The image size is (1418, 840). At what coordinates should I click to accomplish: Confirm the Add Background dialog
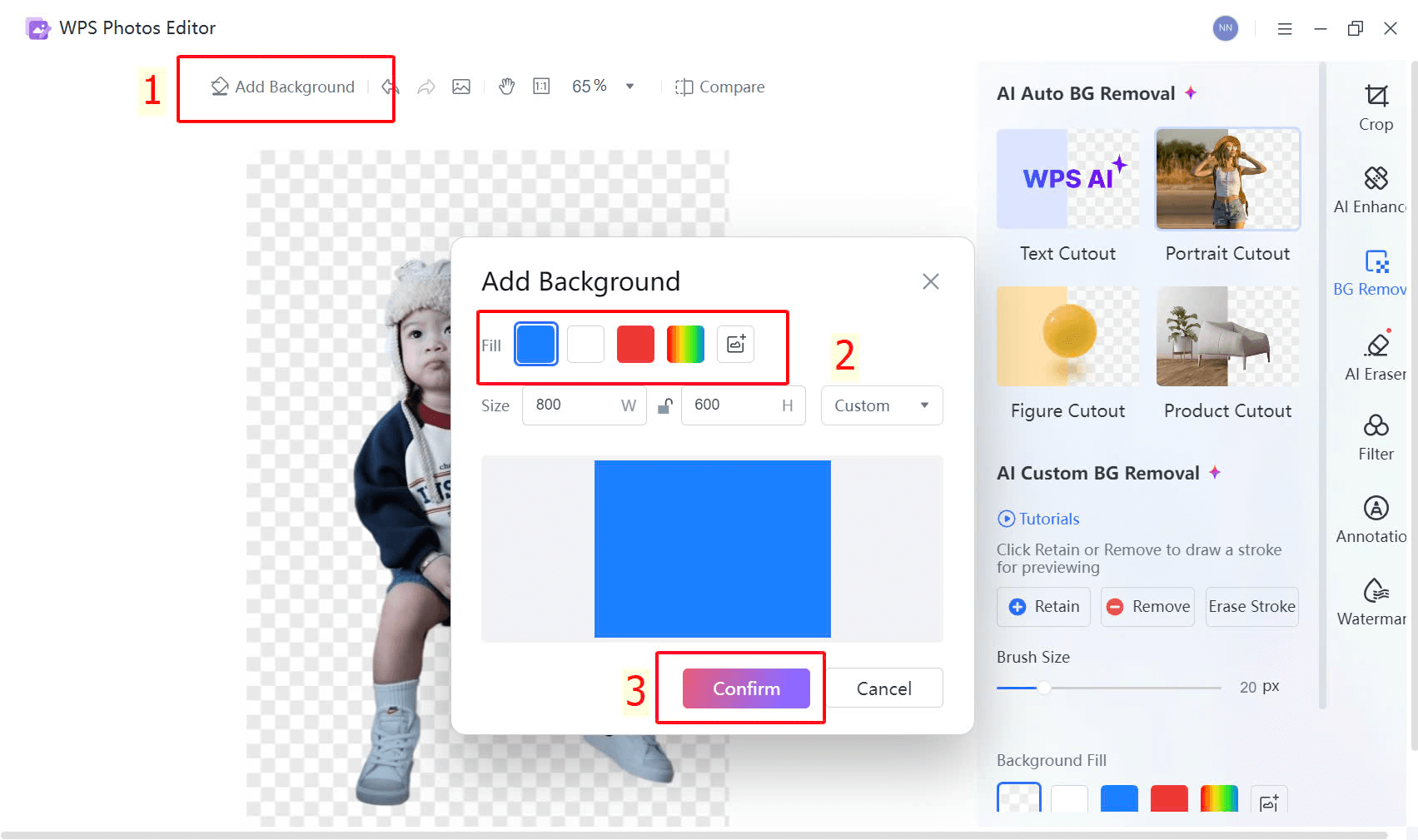(x=746, y=688)
